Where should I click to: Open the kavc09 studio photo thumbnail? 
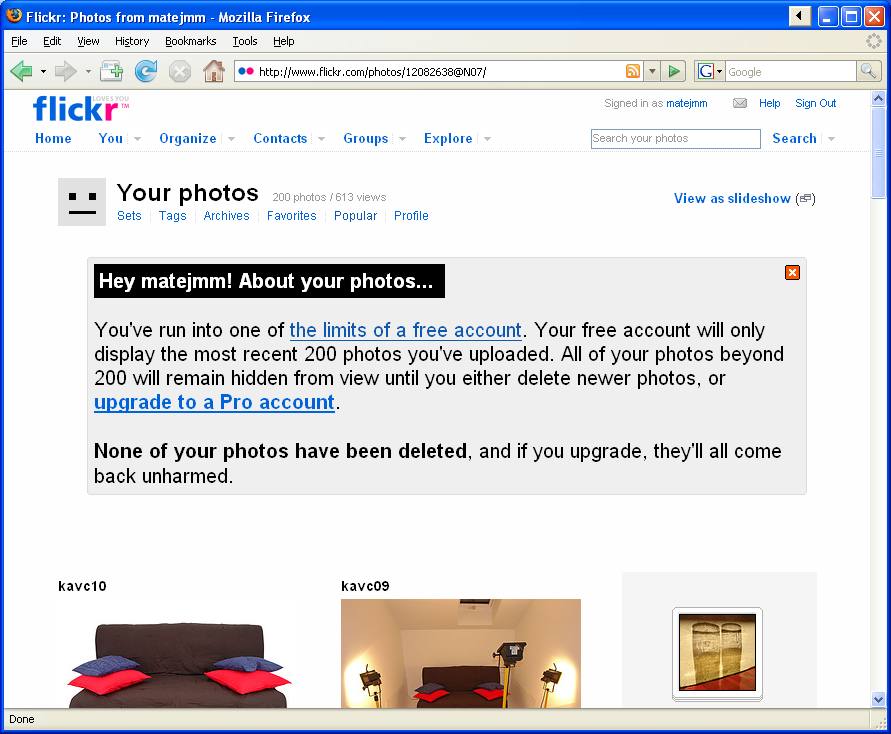[461, 653]
